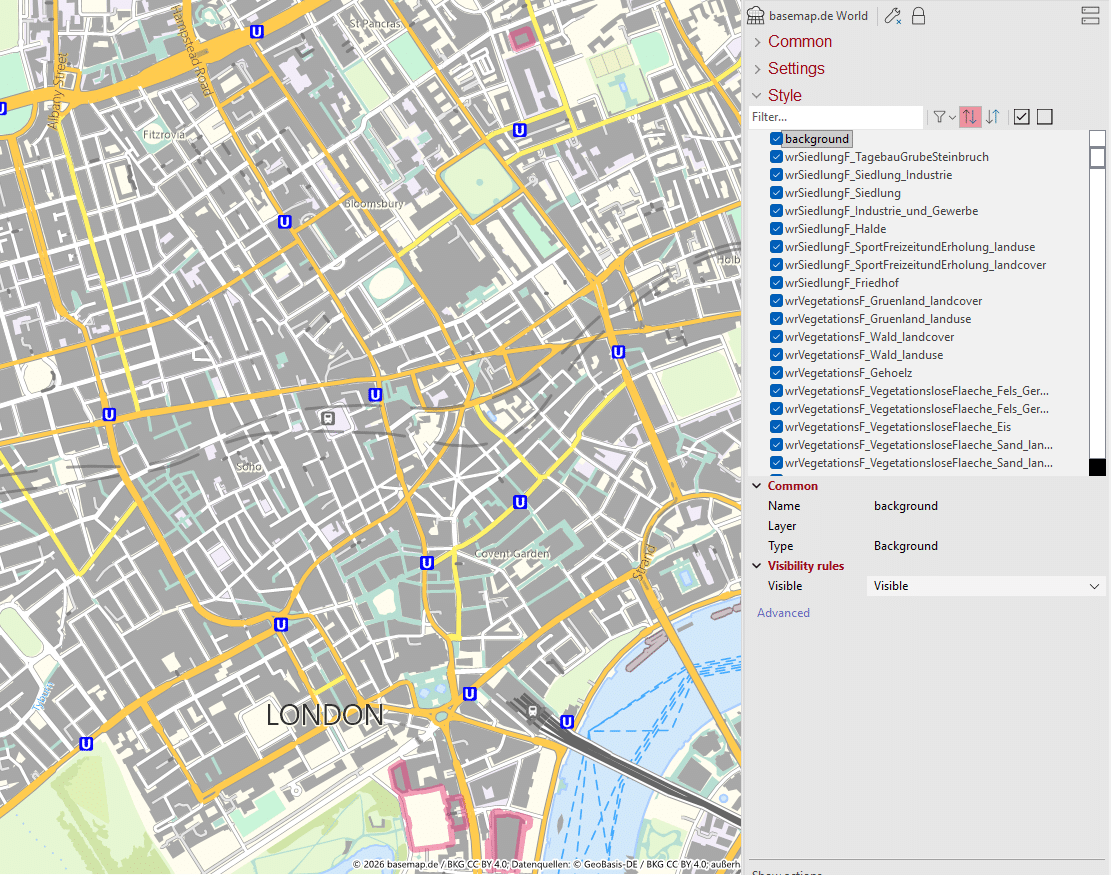Click the Albany Street label
Image resolution: width=1111 pixels, height=875 pixels.
tap(57, 92)
